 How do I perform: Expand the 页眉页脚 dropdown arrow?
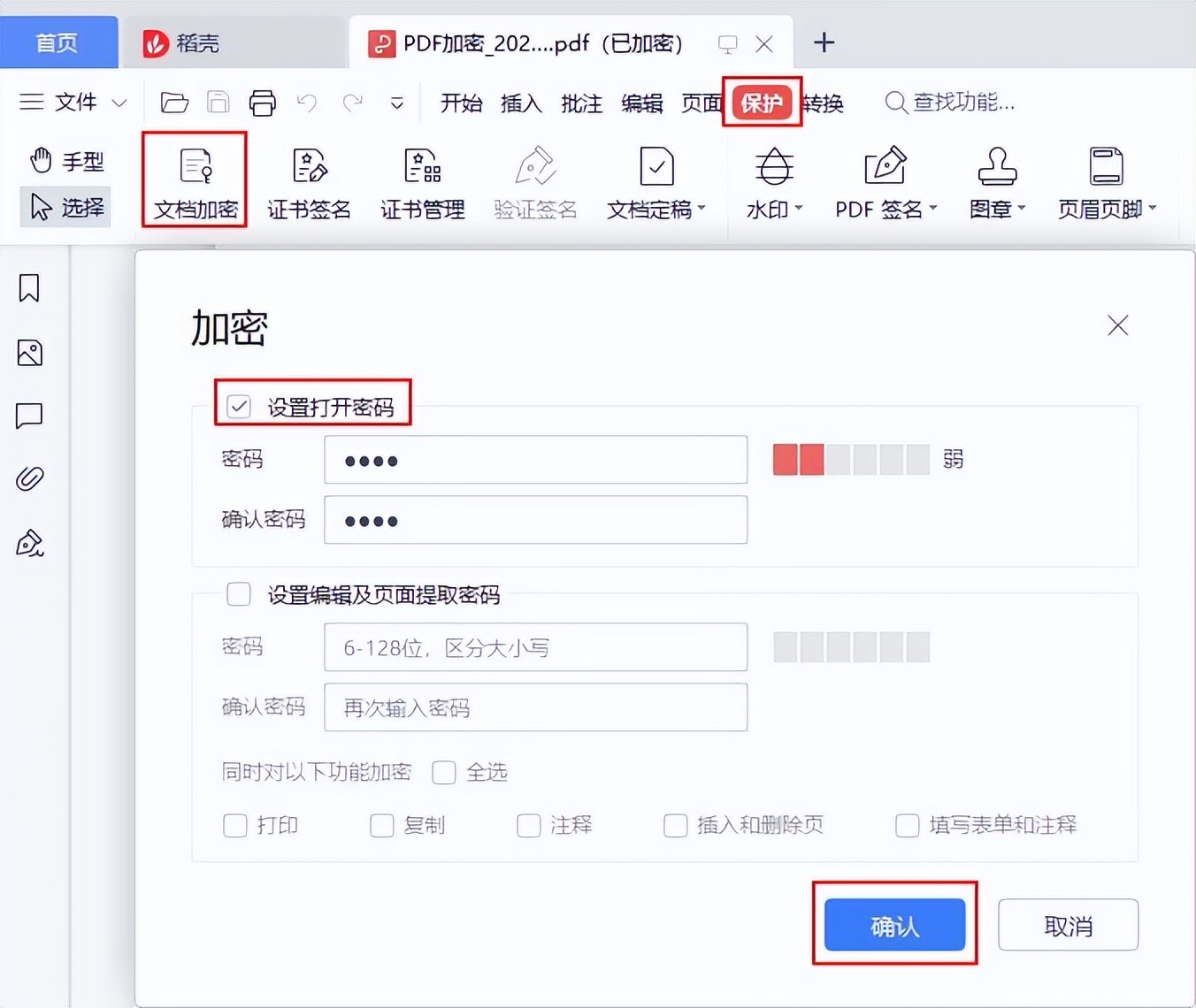point(1153,209)
